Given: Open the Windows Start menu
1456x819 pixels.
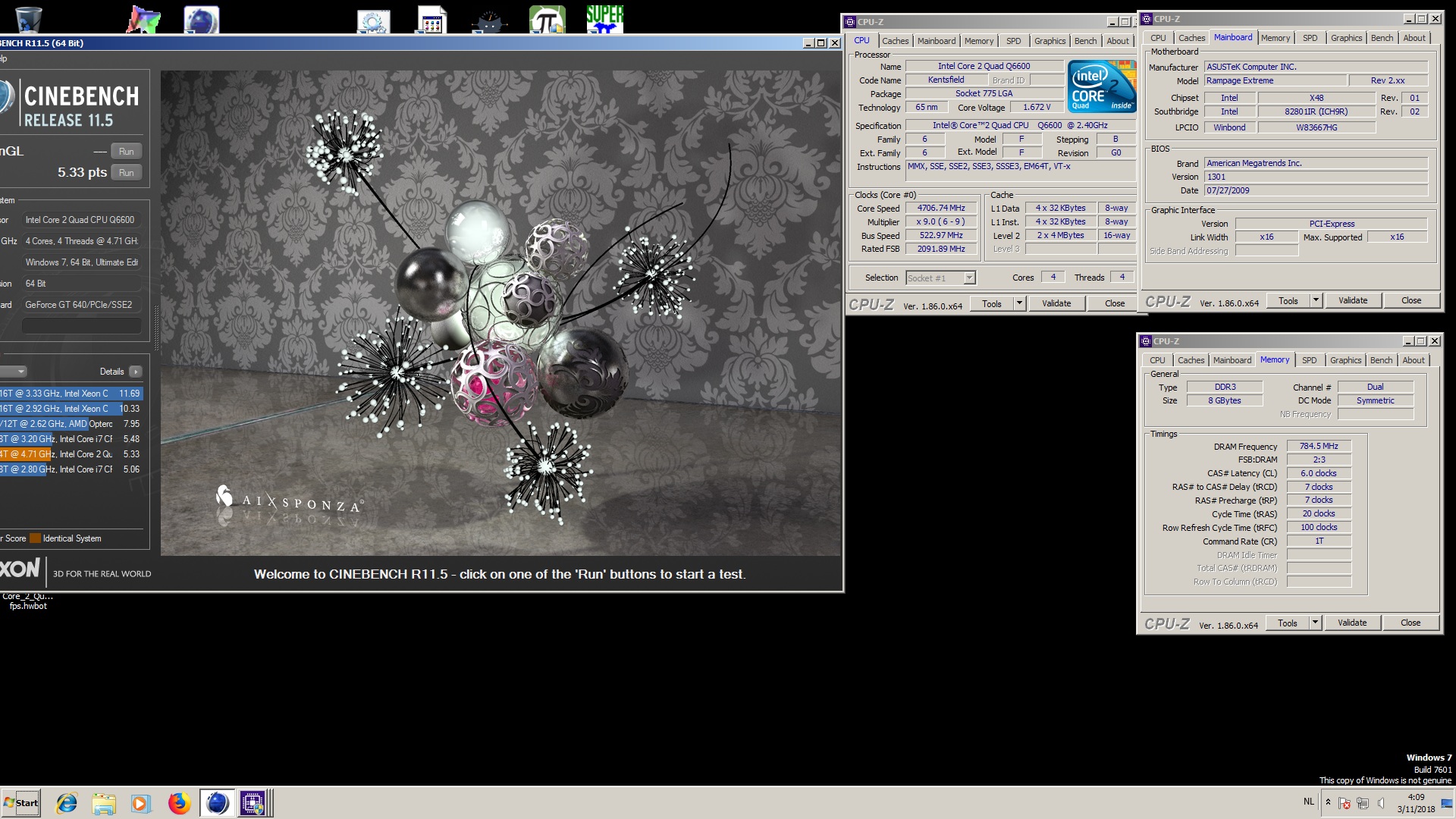Looking at the screenshot, I should (21, 802).
